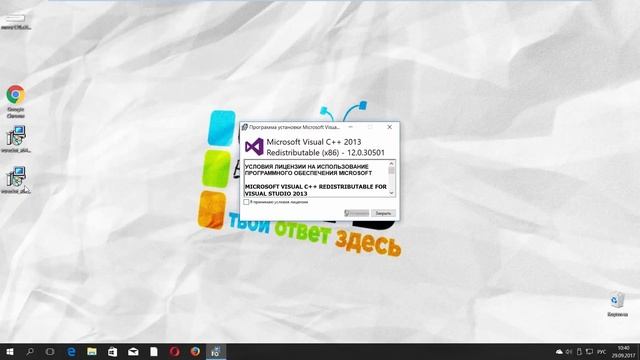Click the 'VISUAL STUDIO 2013' license line
The width and height of the screenshot is (640, 360).
pos(276,193)
